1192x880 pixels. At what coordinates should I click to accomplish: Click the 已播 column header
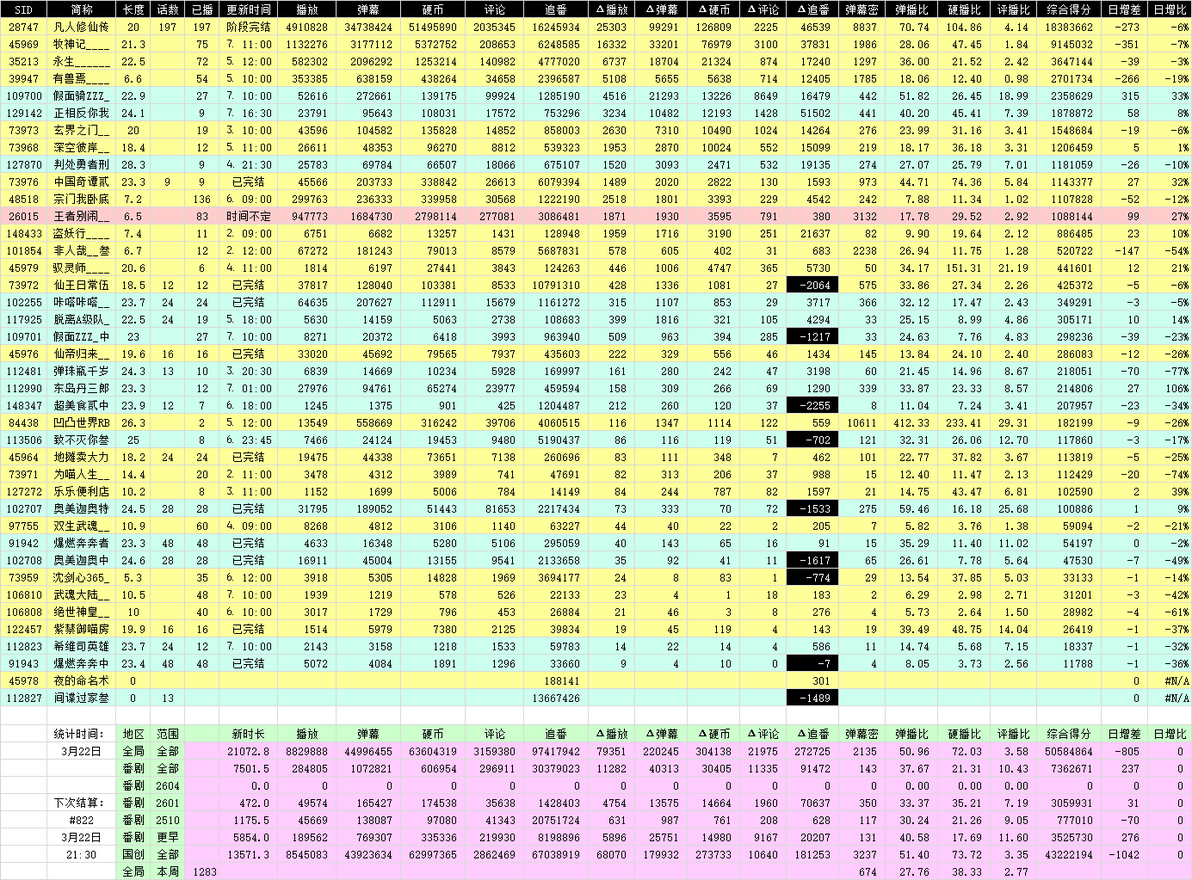202,9
